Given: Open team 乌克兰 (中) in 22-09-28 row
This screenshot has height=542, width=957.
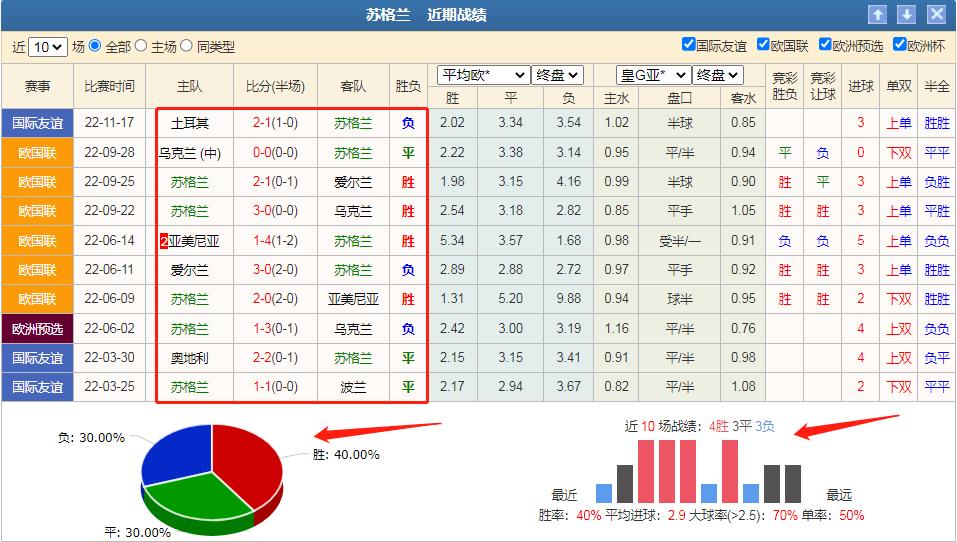Looking at the screenshot, I should [x=190, y=153].
